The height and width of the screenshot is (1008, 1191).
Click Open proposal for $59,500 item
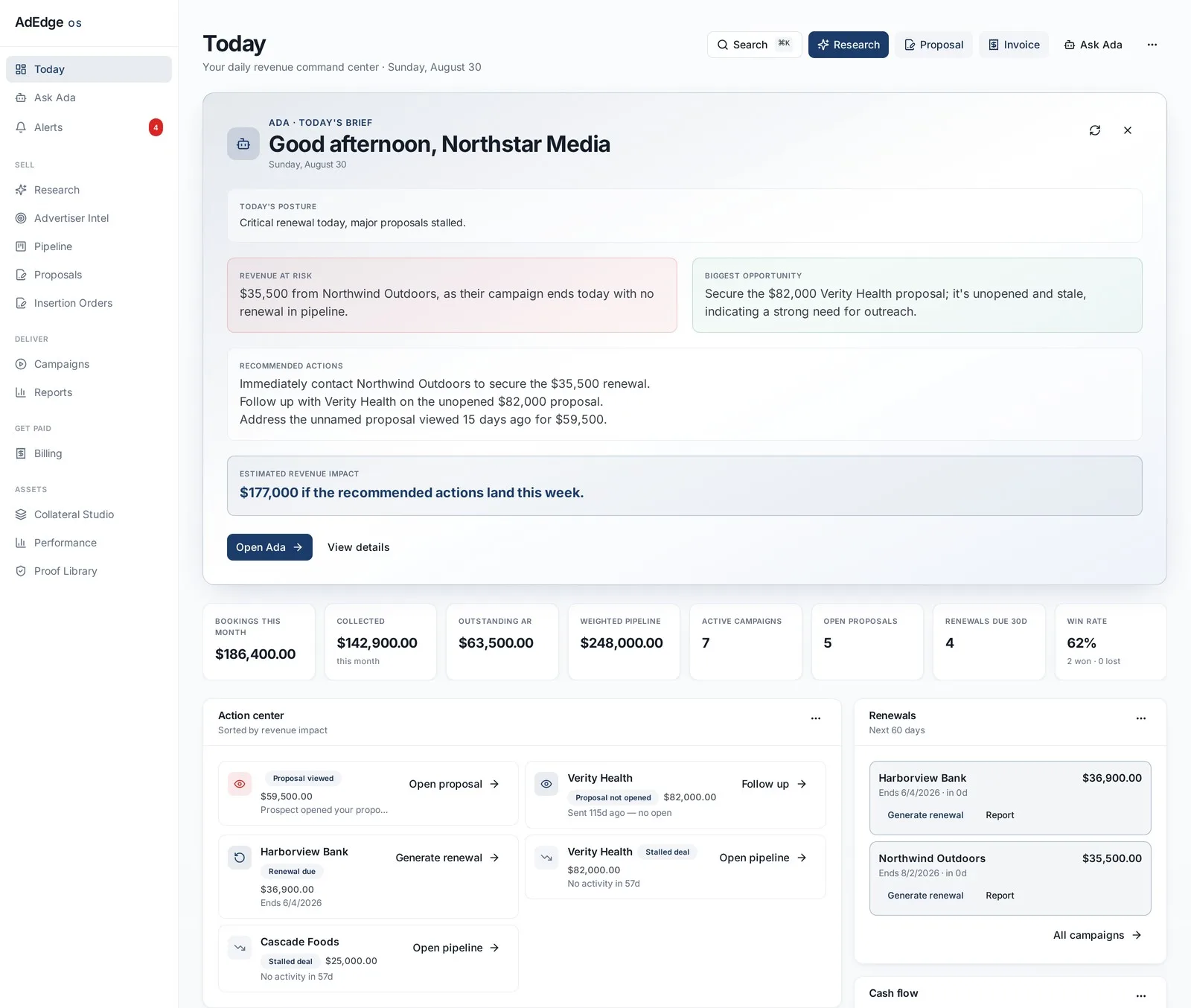point(454,784)
